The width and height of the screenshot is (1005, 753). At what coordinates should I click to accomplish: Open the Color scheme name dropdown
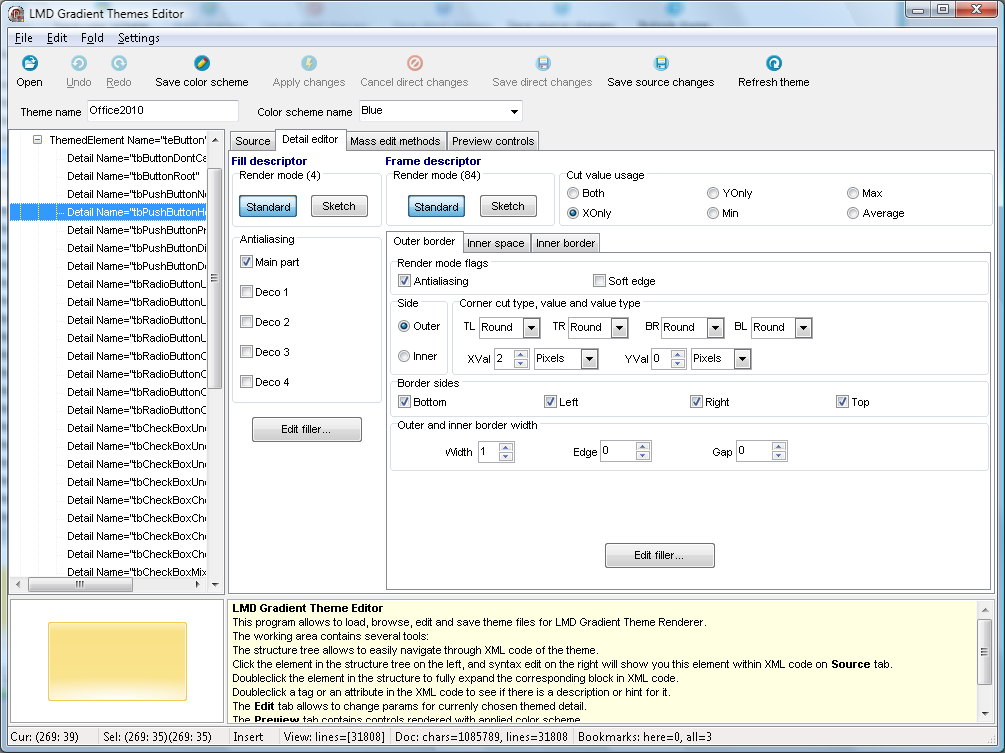514,111
